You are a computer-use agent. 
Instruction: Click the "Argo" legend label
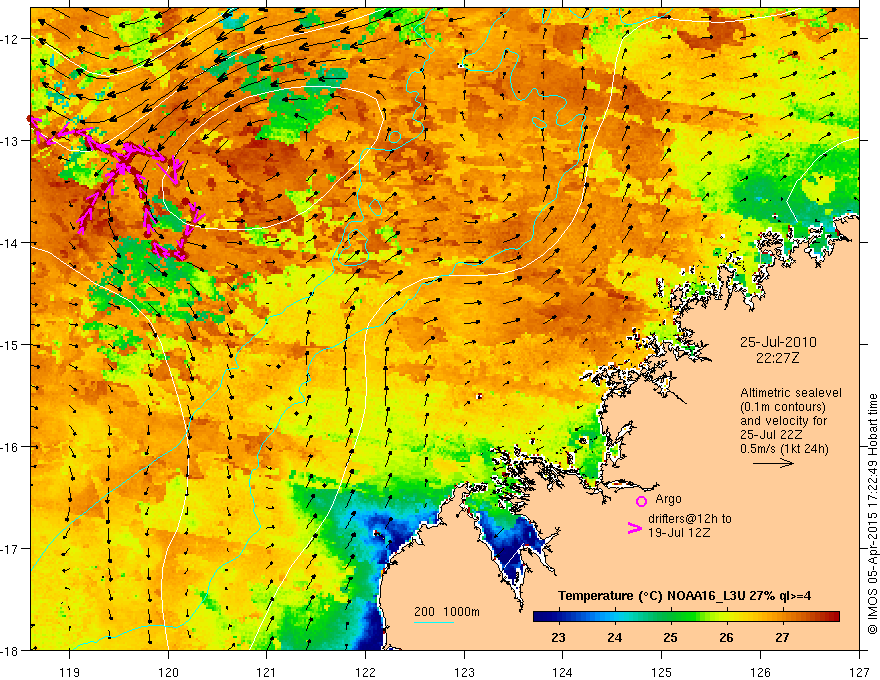tap(668, 499)
